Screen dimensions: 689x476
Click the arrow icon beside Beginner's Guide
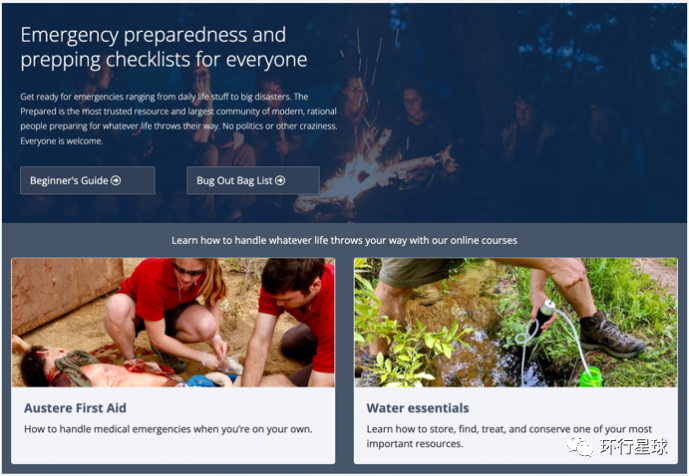click(116, 180)
